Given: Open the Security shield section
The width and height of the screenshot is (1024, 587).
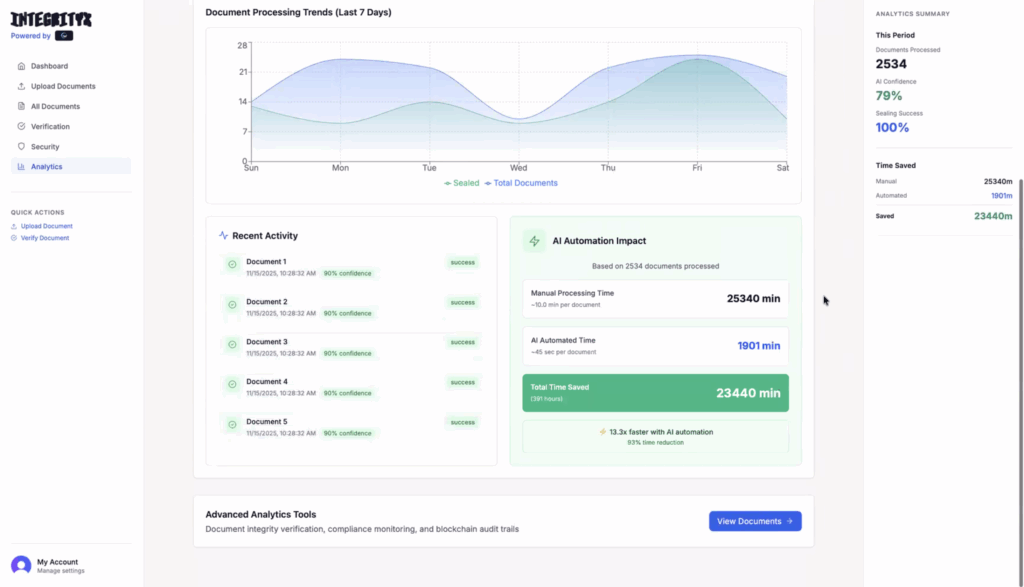Looking at the screenshot, I should 22,146.
